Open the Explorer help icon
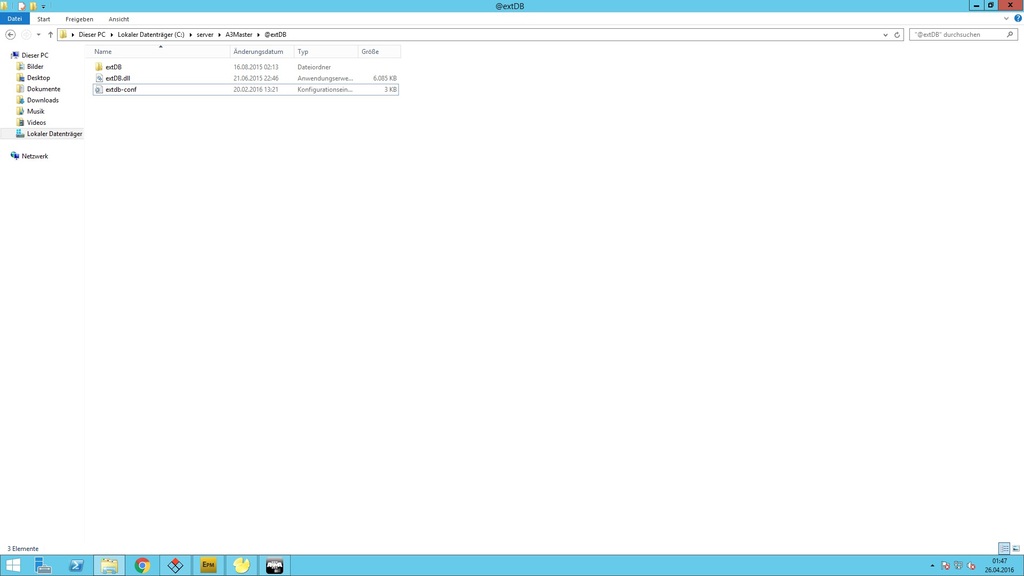This screenshot has height=576, width=1024. click(x=1017, y=18)
